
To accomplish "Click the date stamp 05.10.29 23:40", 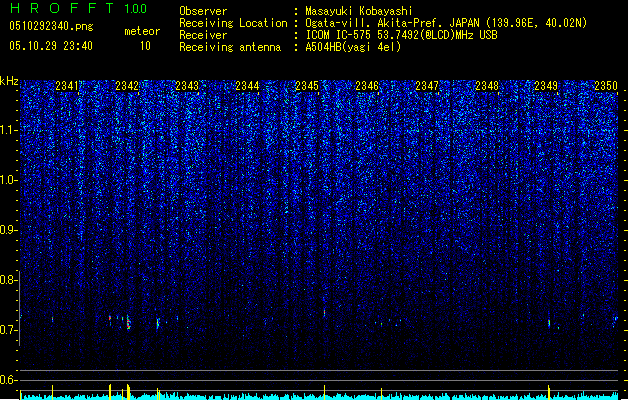I will [x=51, y=46].
